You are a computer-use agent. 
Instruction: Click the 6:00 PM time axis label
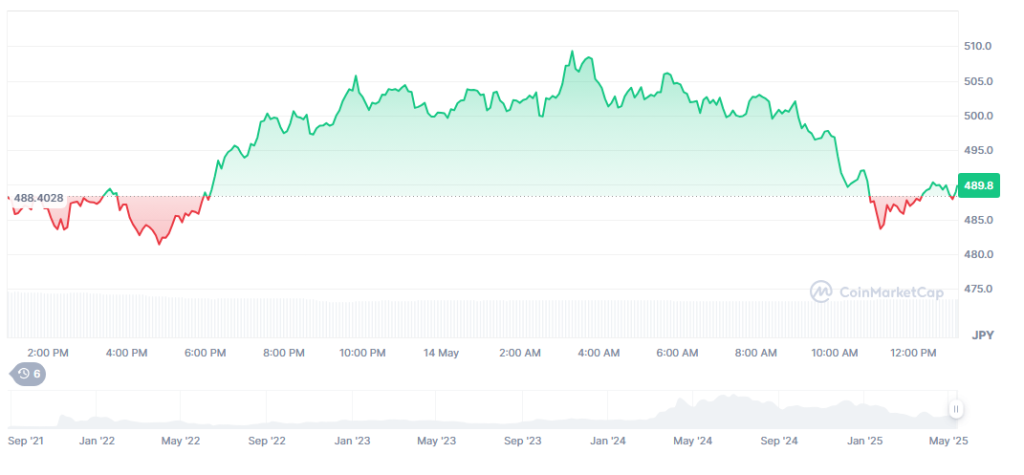pos(205,353)
